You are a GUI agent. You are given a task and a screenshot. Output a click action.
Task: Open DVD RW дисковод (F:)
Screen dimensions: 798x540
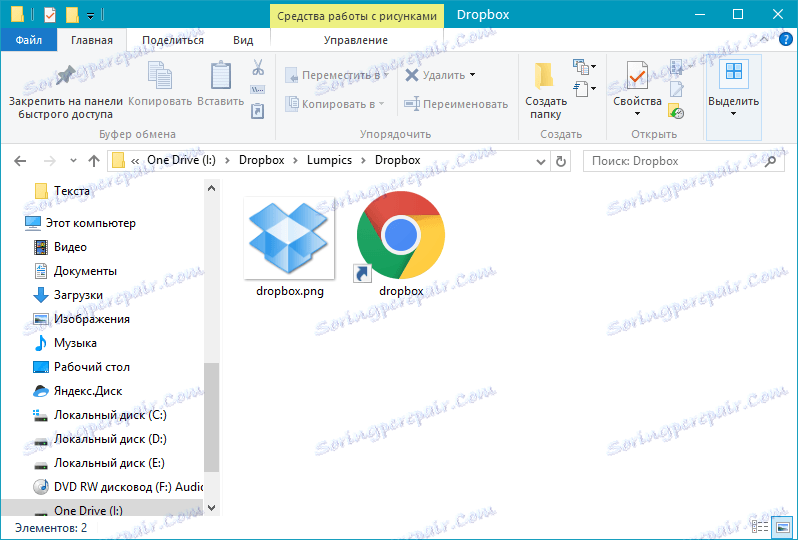click(117, 487)
